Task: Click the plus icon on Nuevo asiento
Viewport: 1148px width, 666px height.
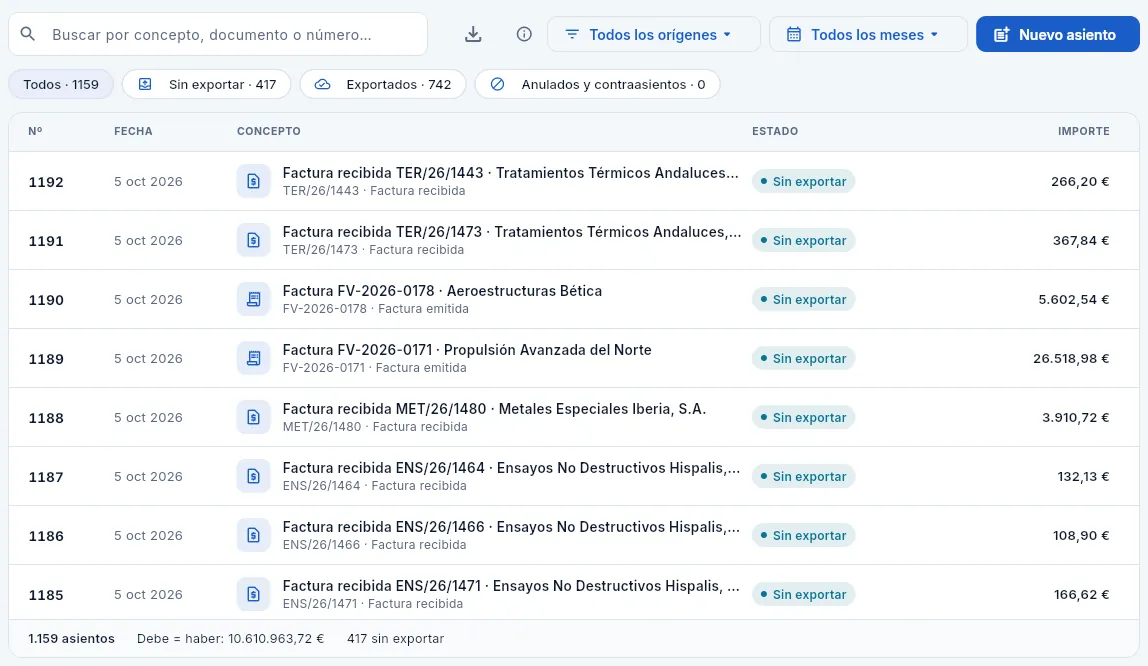Action: (x=1001, y=34)
